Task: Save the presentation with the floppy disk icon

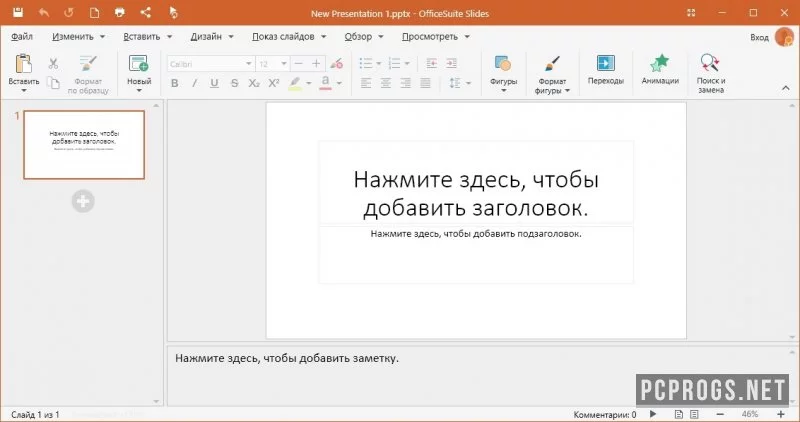Action: coord(18,12)
